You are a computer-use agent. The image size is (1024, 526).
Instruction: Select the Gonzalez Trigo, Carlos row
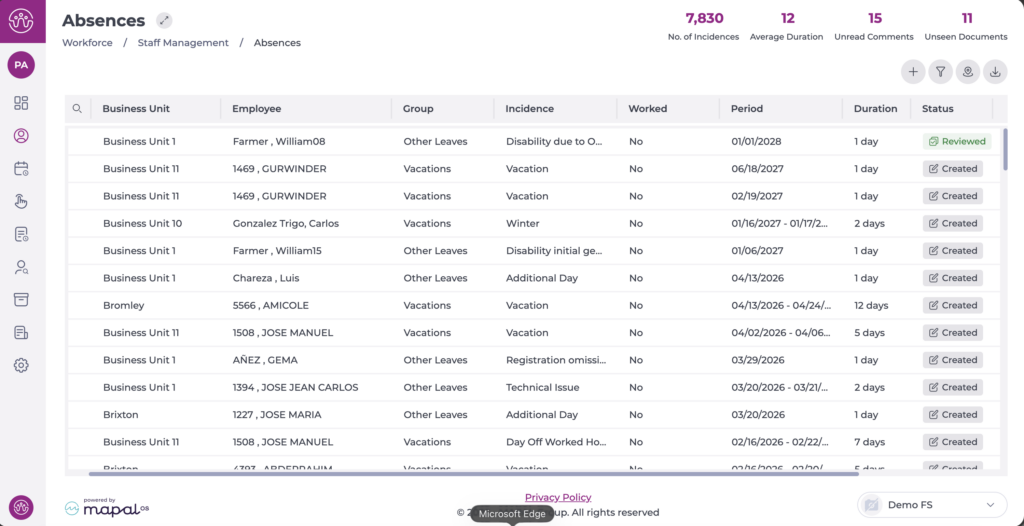[x=285, y=223]
